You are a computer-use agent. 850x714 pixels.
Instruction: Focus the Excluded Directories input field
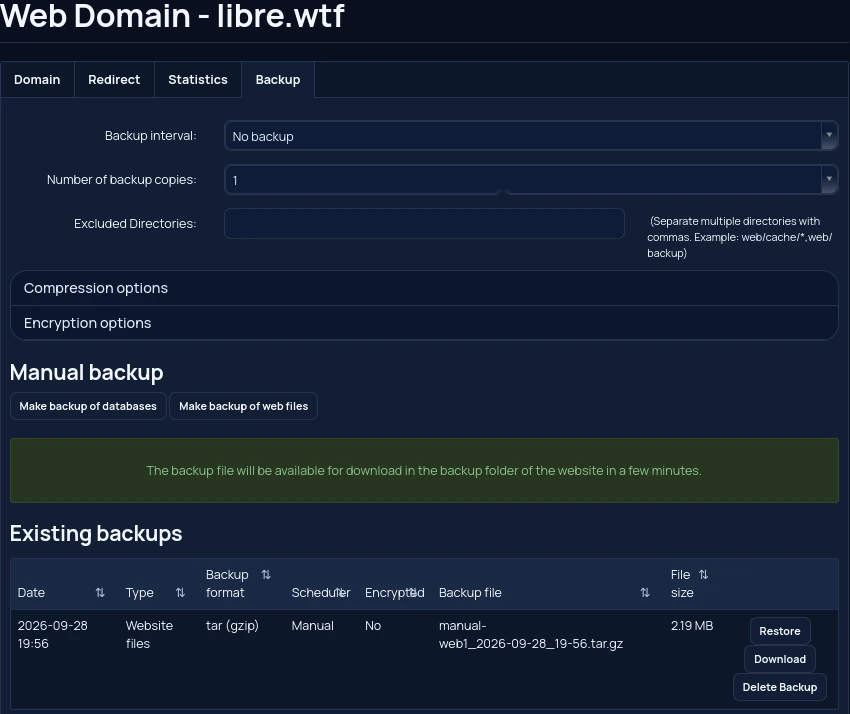point(424,223)
